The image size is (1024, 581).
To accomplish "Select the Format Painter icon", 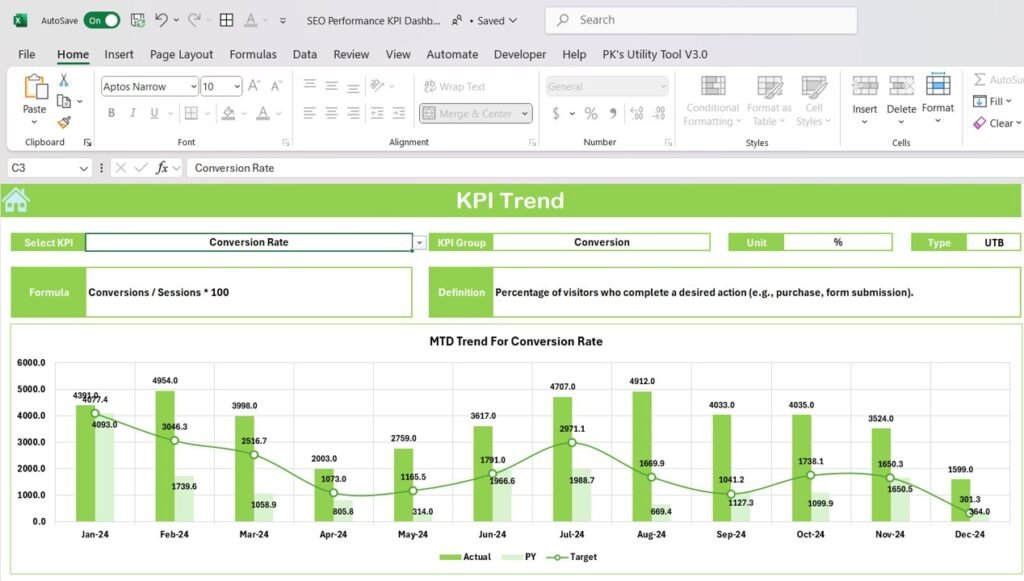I will (x=62, y=123).
